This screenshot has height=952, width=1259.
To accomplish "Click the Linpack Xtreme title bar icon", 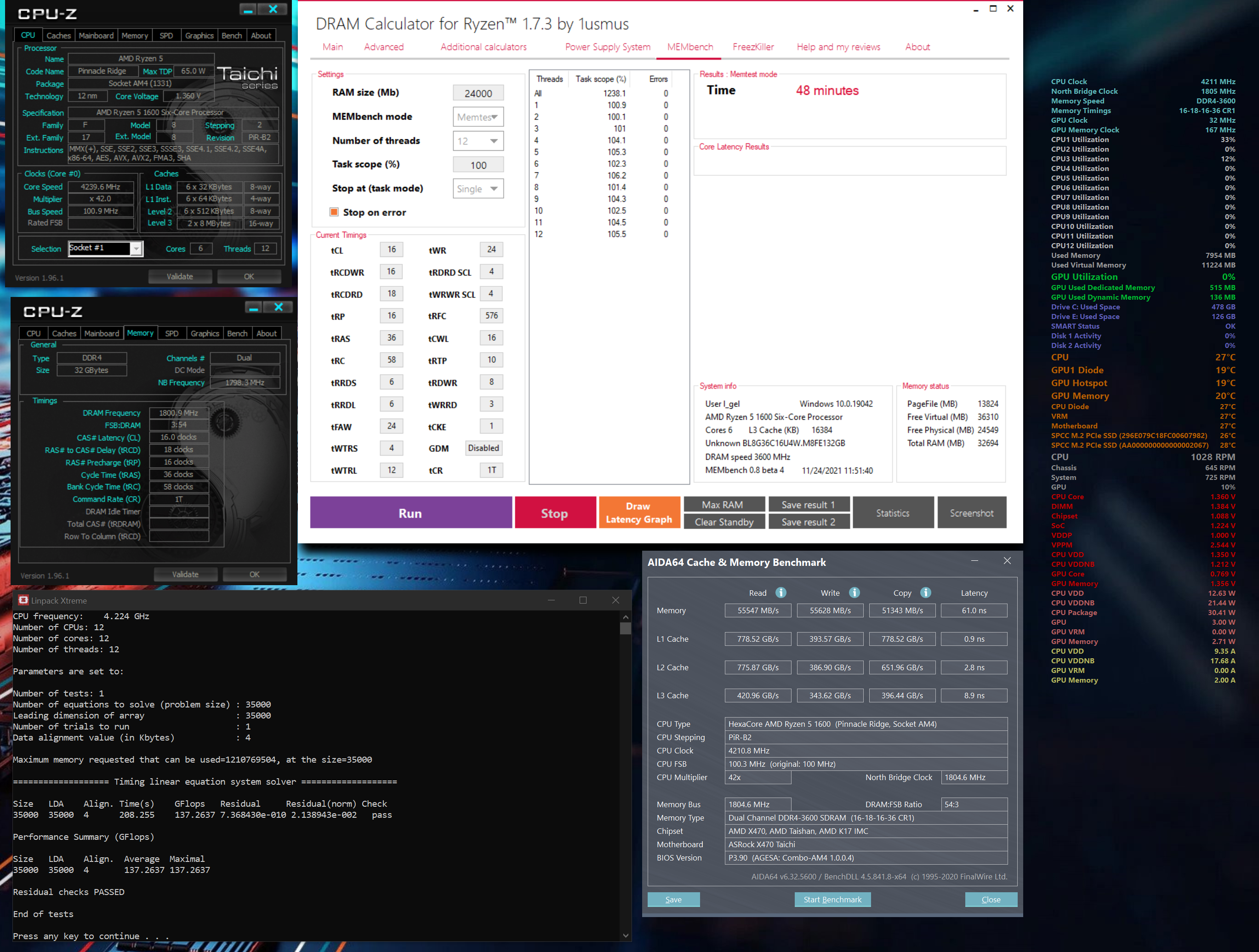I will click(23, 600).
